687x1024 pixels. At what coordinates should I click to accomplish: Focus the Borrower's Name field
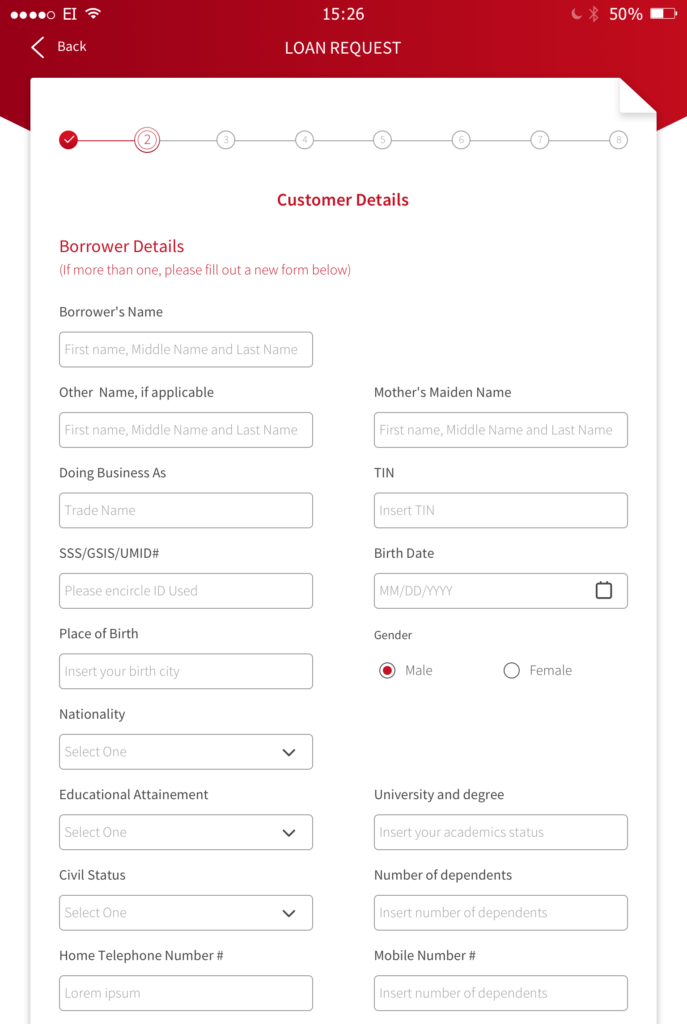(186, 349)
